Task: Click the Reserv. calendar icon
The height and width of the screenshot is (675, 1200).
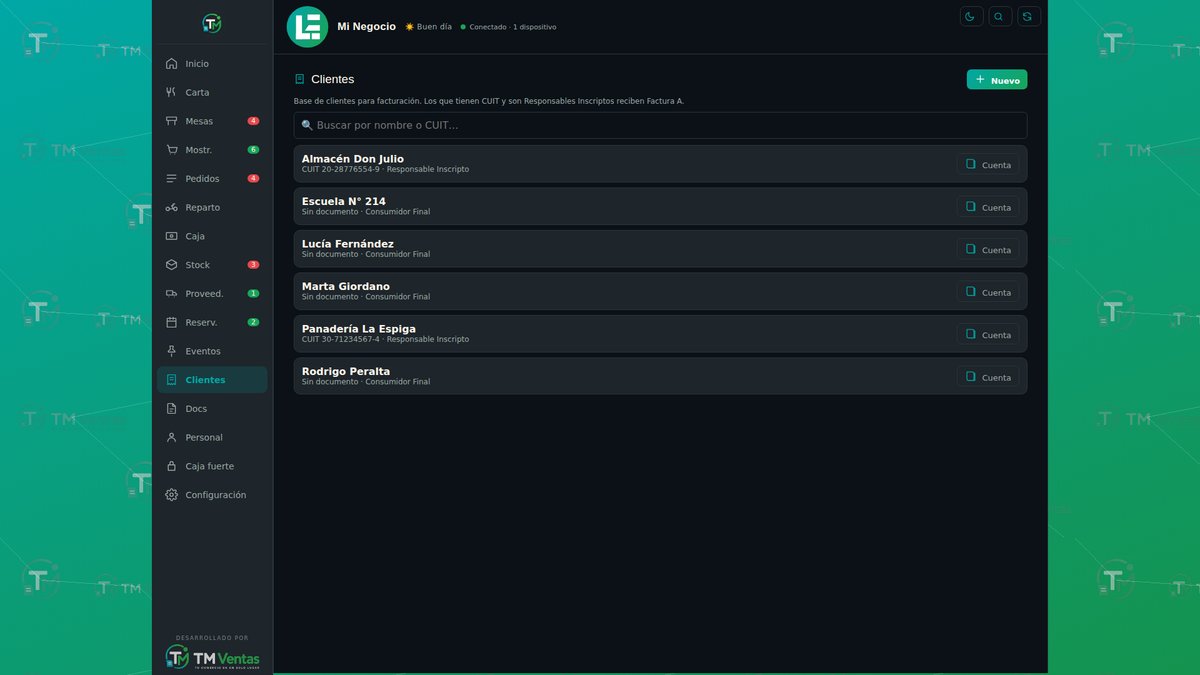Action: tap(172, 323)
